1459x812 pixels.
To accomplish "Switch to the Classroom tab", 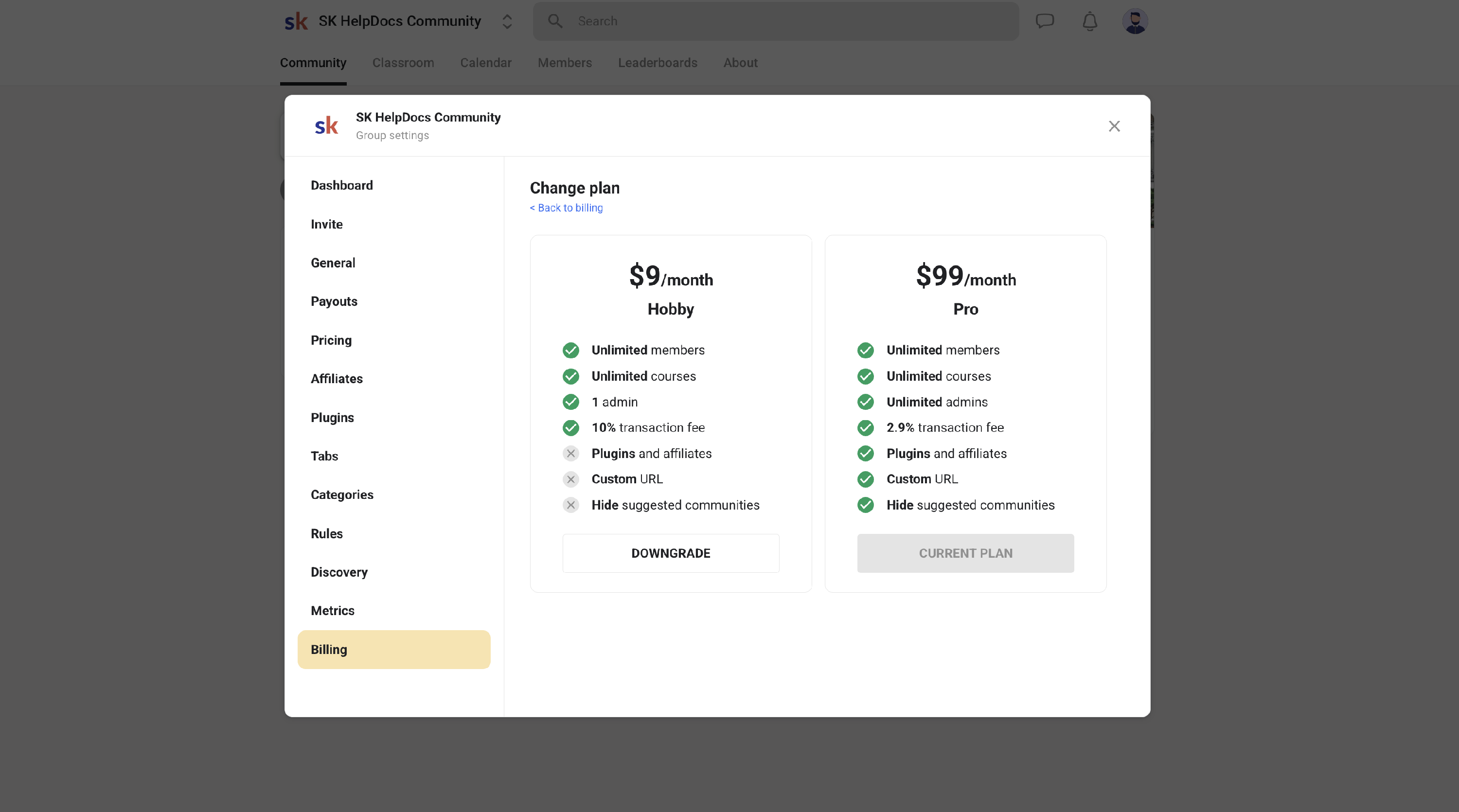I will pos(403,63).
